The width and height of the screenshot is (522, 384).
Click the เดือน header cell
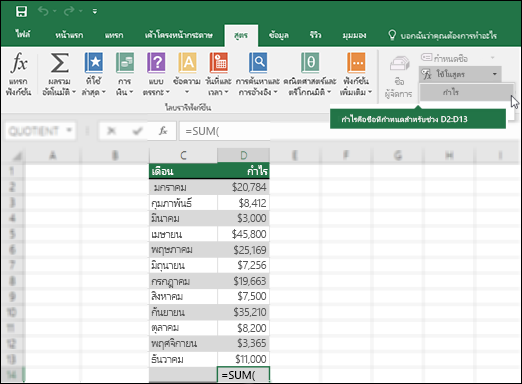[x=183, y=171]
